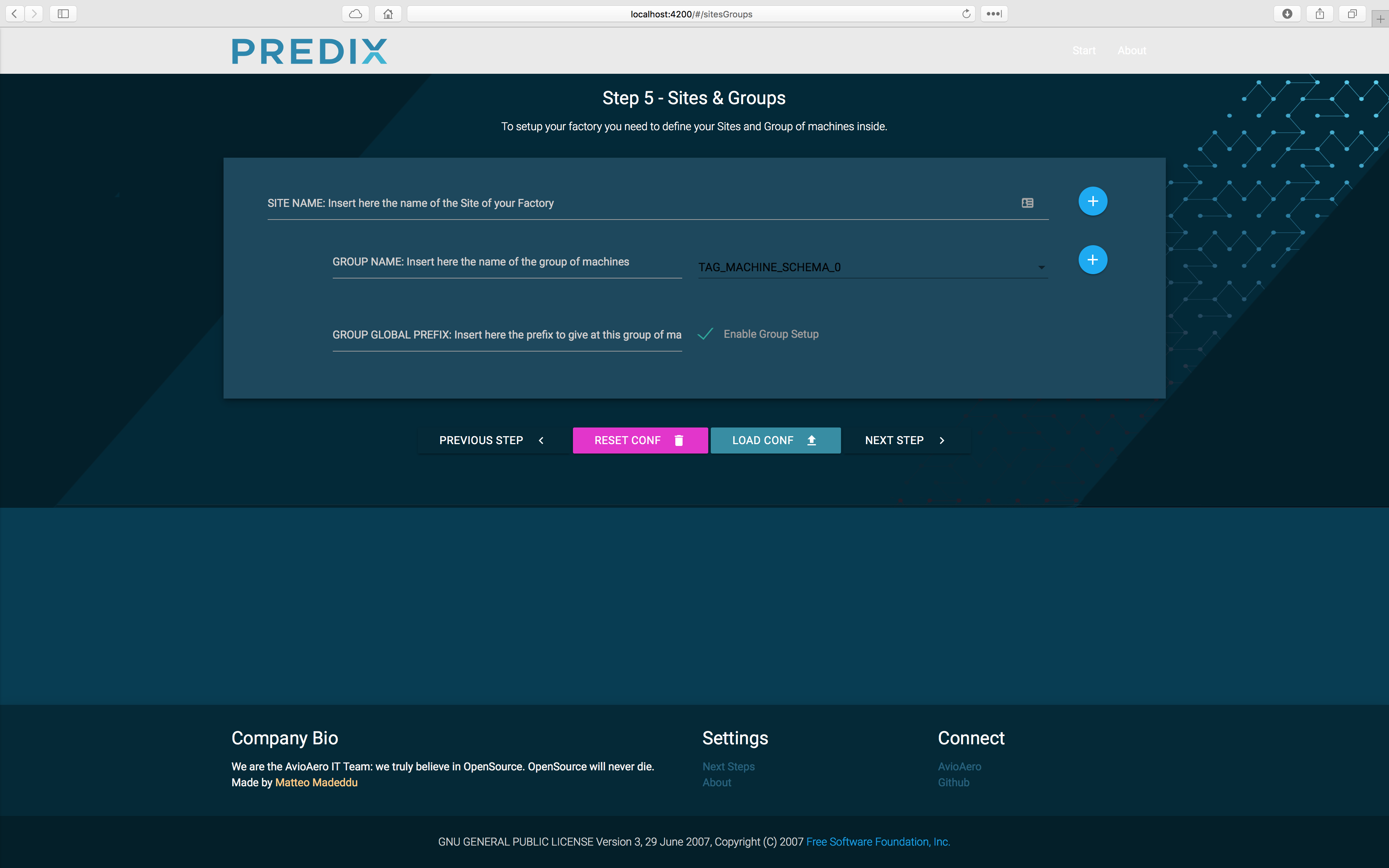This screenshot has width=1389, height=868.
Task: Open the Github link in Connect section
Action: pyautogui.click(x=953, y=782)
